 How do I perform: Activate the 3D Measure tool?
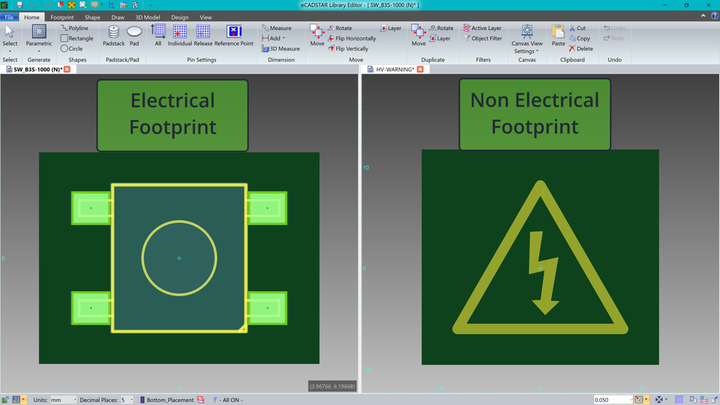(281, 48)
